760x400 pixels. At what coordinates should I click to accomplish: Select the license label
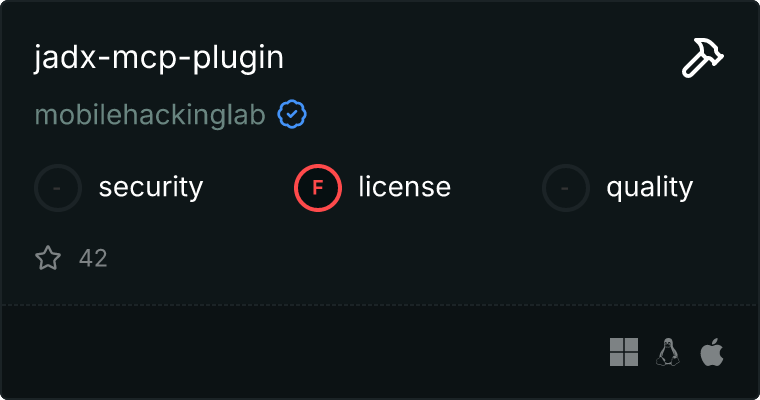404,187
